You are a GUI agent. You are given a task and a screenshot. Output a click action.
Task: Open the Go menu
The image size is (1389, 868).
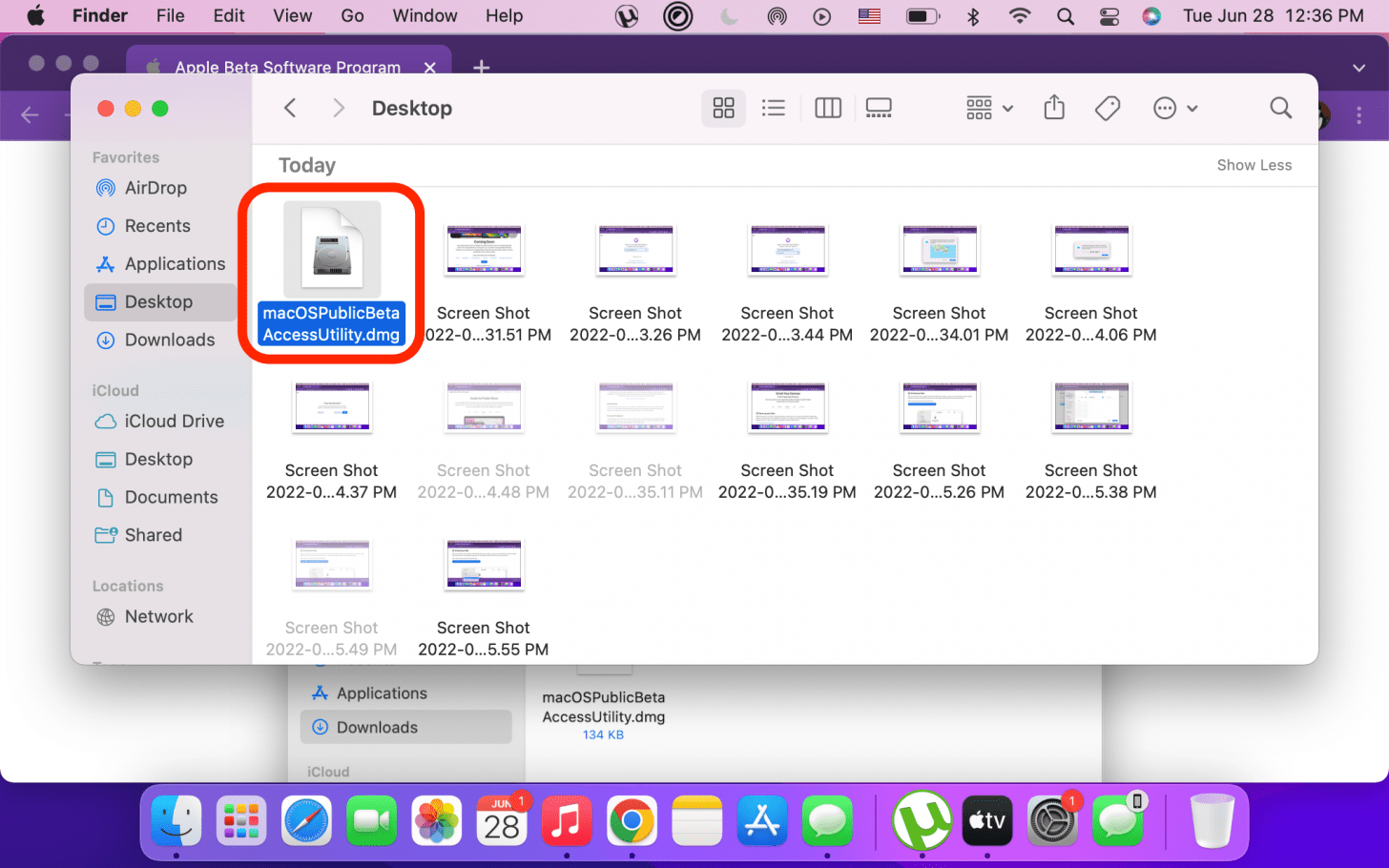[x=353, y=15]
